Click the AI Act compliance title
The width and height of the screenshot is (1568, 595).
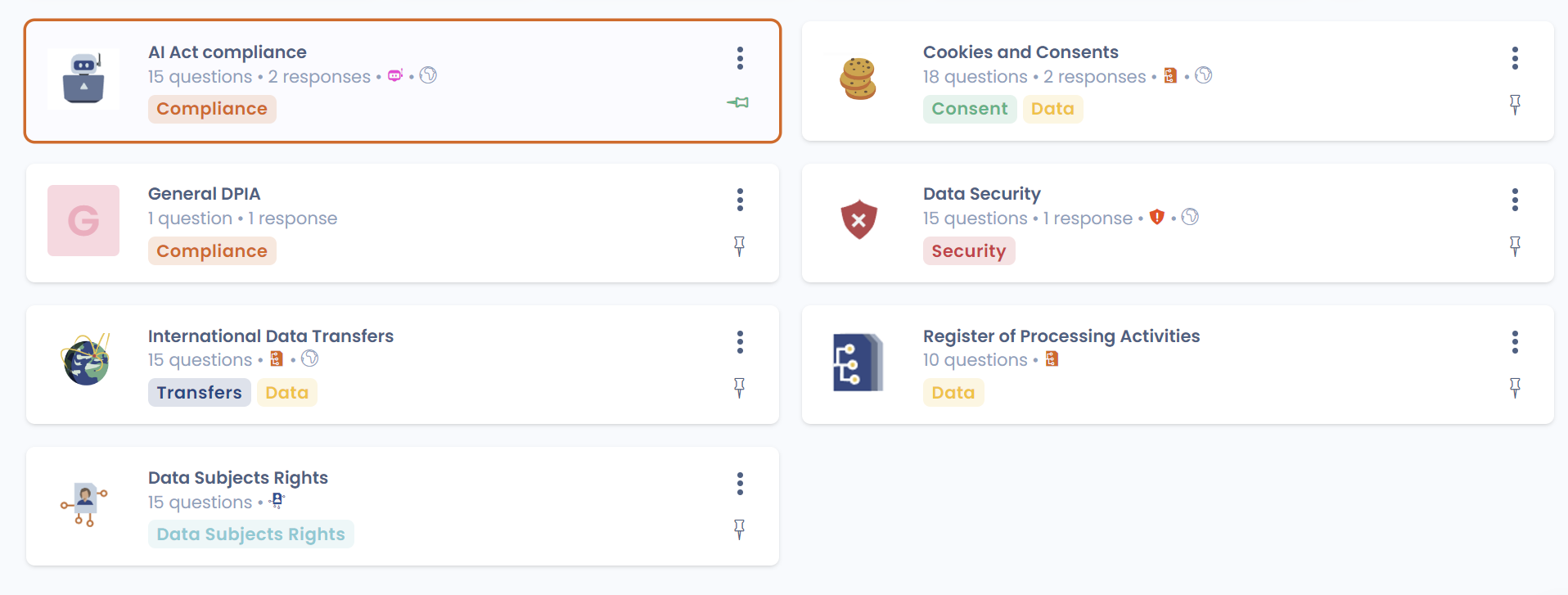227,52
